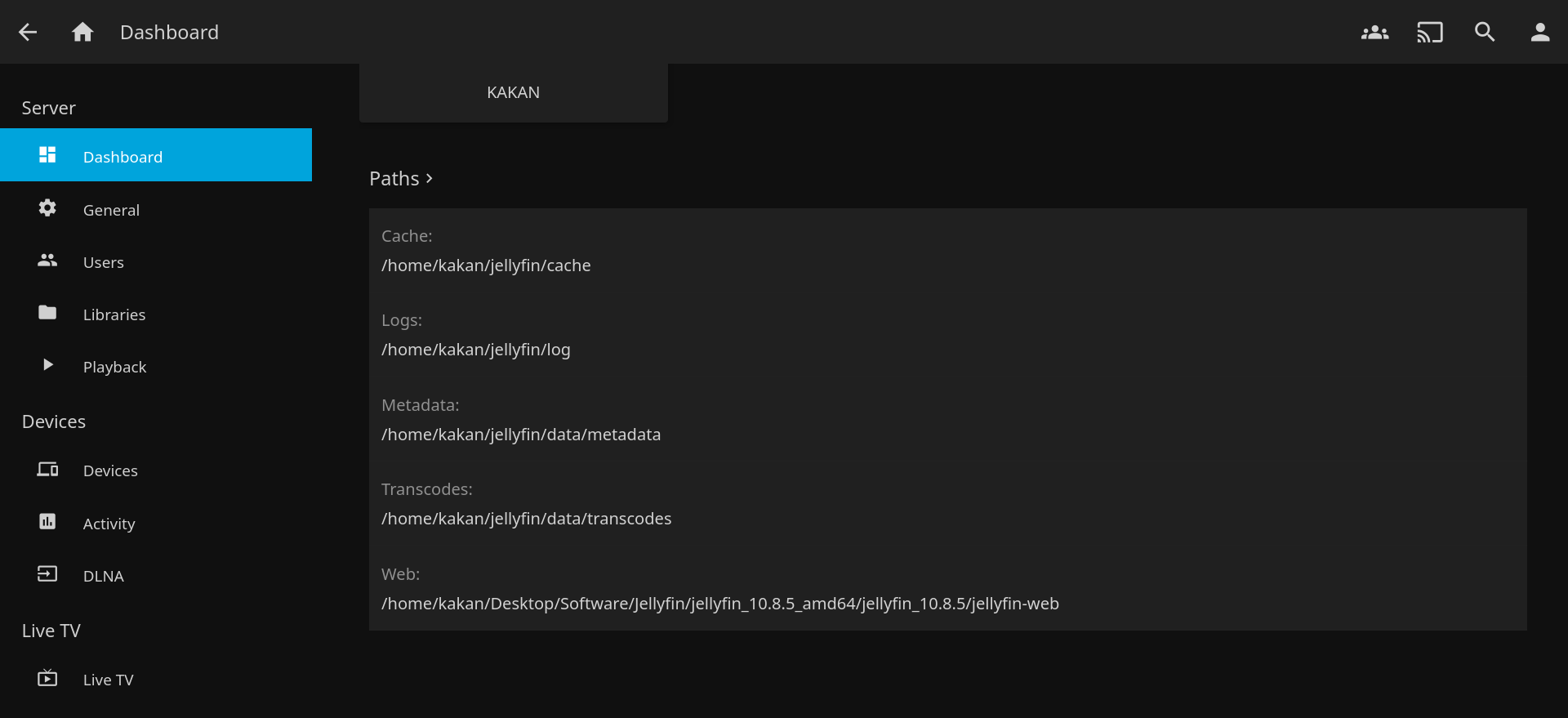Click the Cast to device icon
The image size is (1568, 718).
(1430, 32)
